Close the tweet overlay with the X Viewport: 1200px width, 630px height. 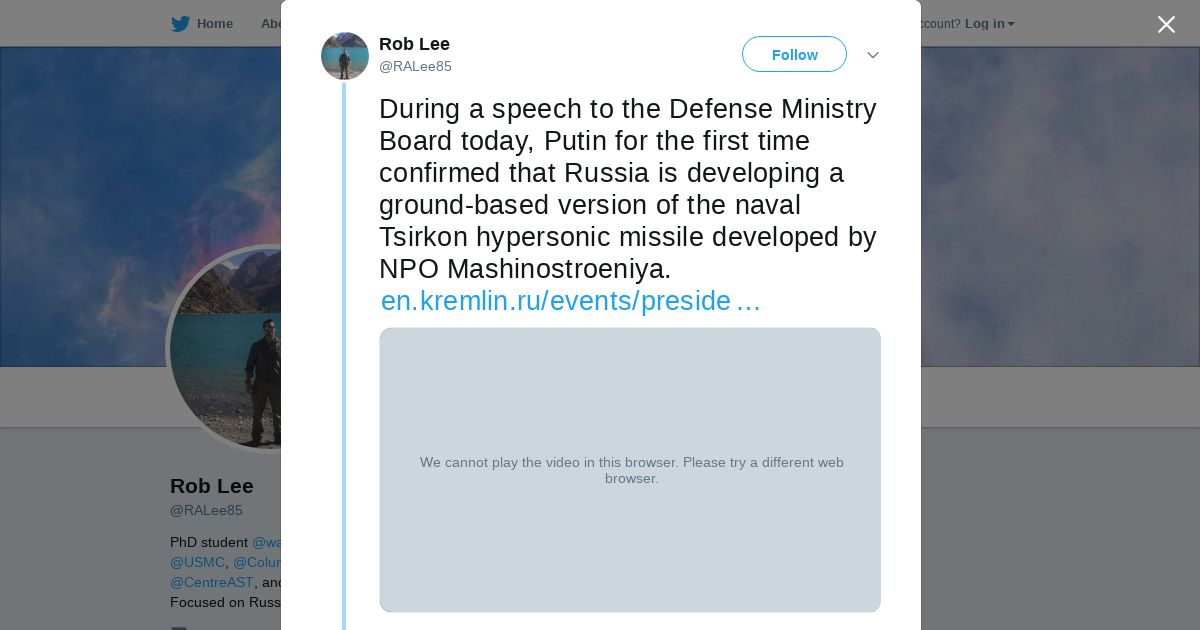pos(1166,25)
